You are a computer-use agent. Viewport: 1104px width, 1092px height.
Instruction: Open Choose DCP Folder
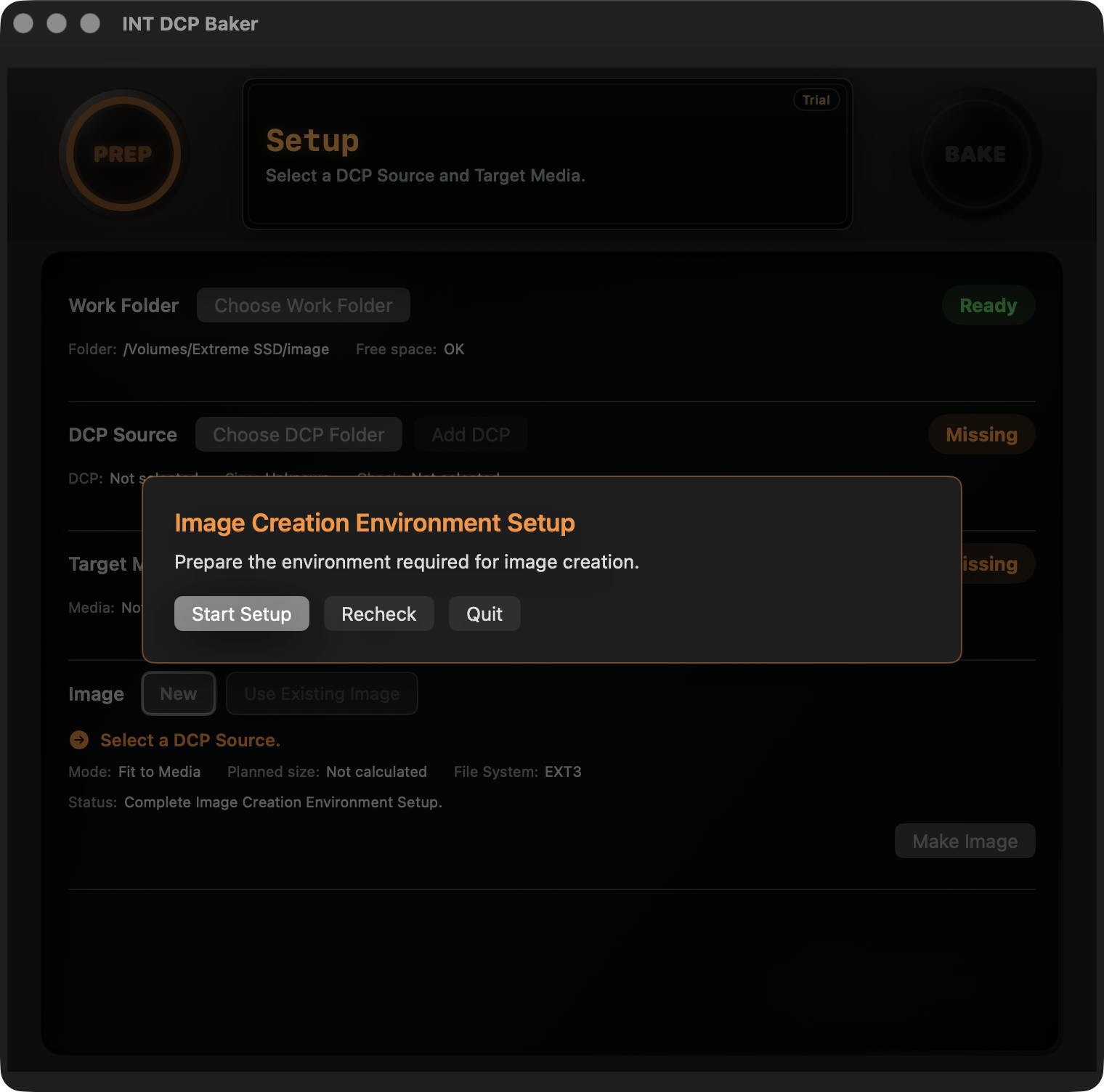click(x=299, y=434)
